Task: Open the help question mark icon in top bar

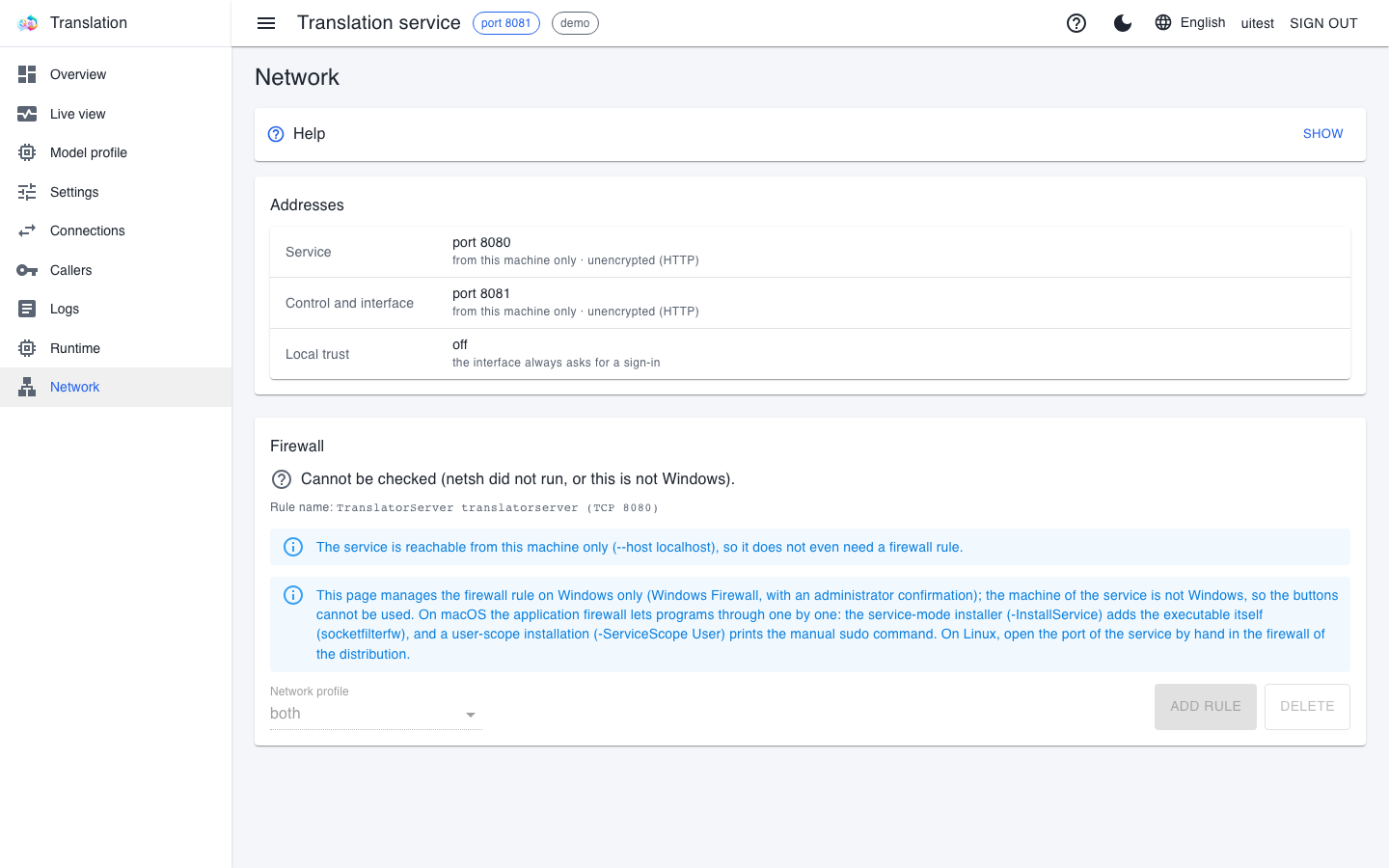Action: (x=1076, y=23)
